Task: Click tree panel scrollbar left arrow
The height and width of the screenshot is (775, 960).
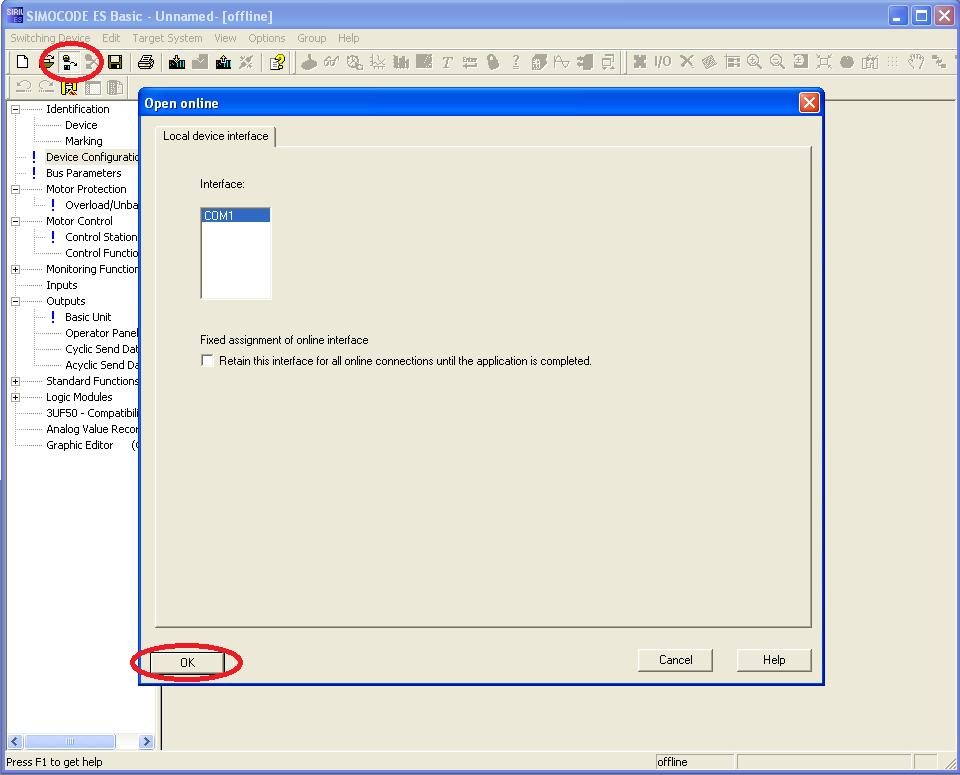Action: click(x=15, y=741)
